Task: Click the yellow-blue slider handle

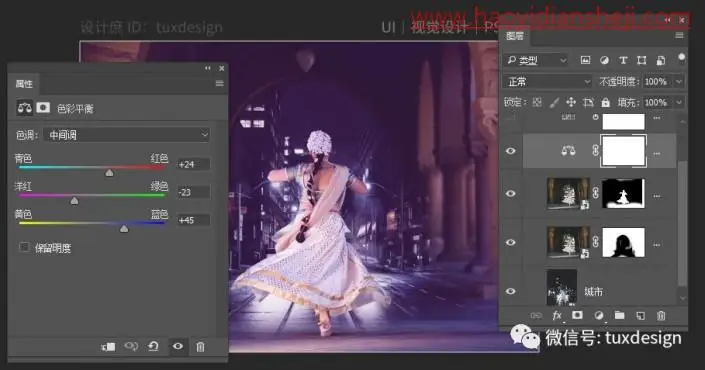Action: (x=124, y=229)
